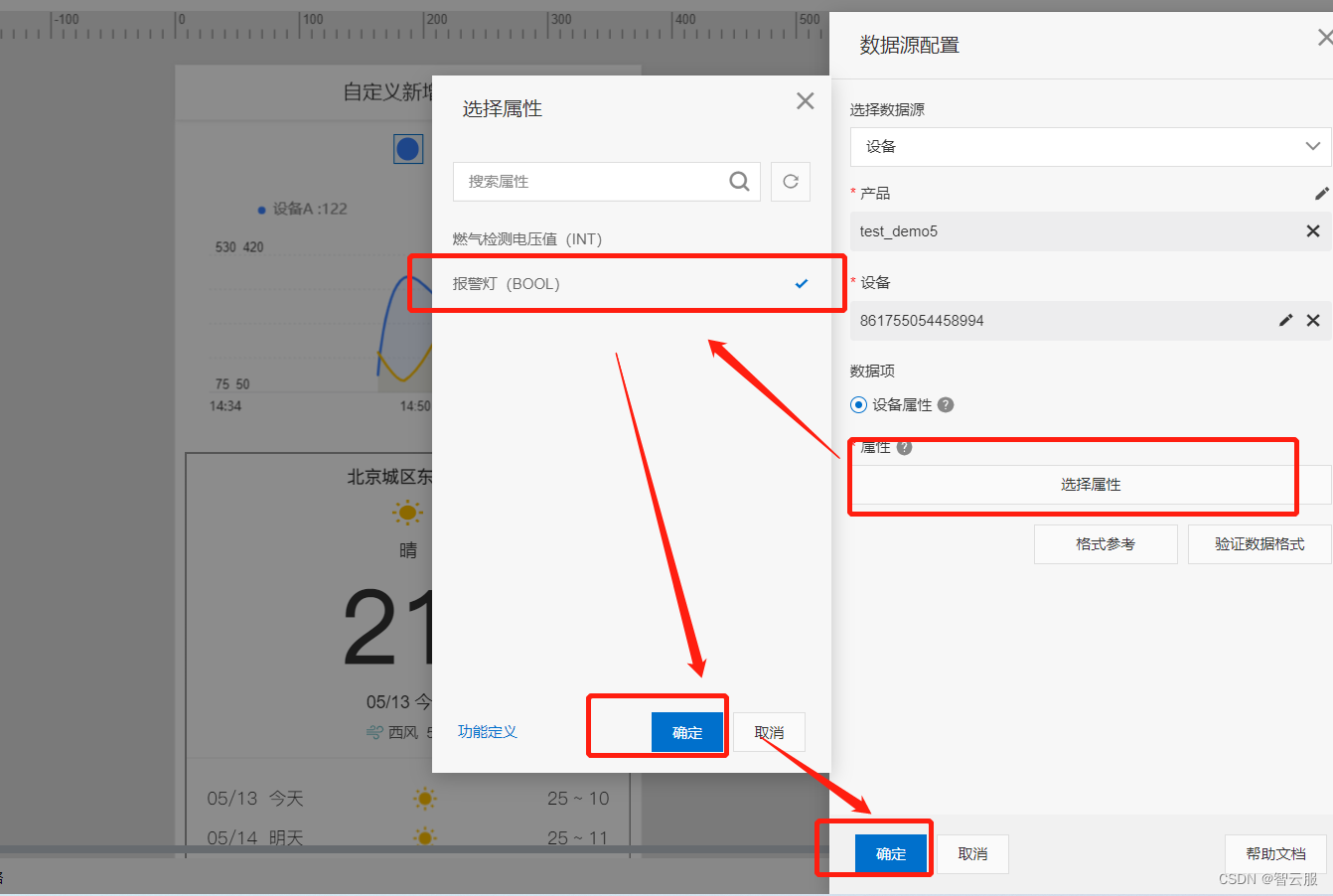Clear the device 861755054458994 entry
The image size is (1333, 896).
1313,321
